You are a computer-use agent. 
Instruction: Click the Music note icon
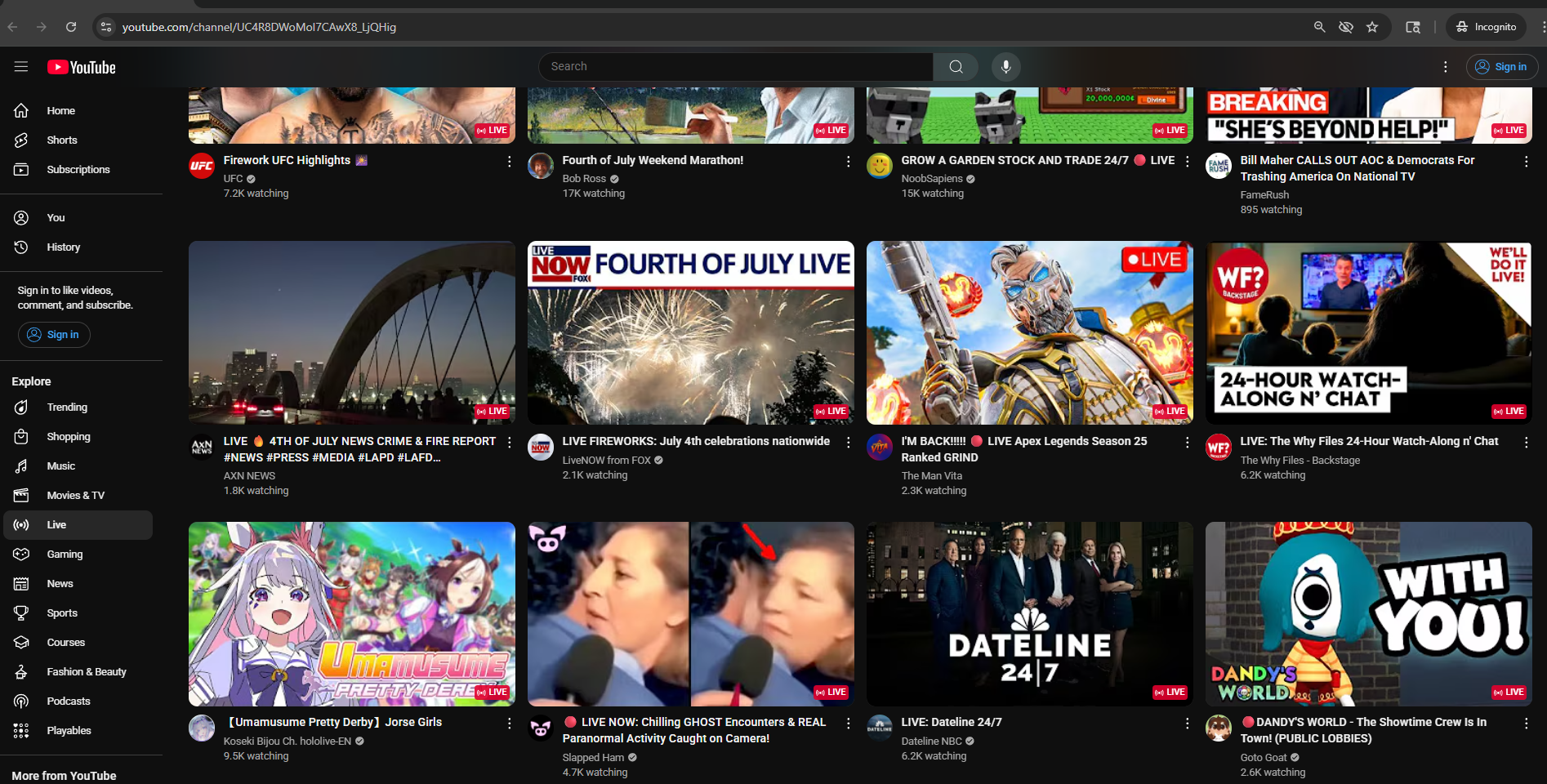coord(21,465)
